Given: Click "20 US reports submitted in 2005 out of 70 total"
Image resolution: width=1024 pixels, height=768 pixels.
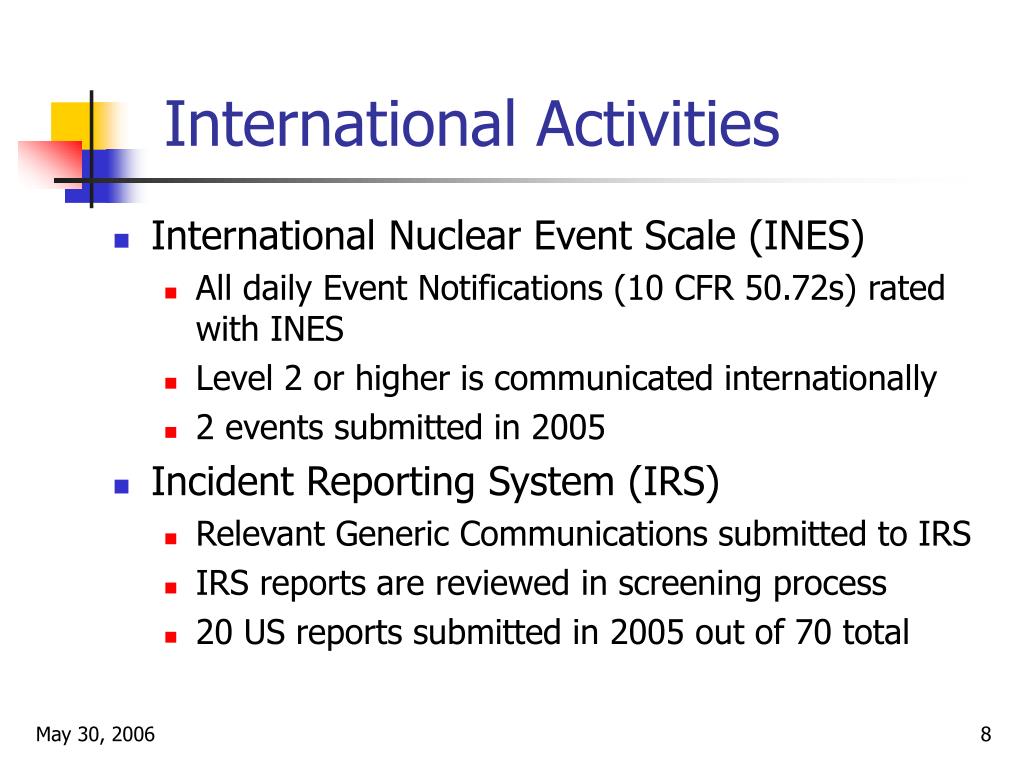Looking at the screenshot, I should tap(552, 633).
